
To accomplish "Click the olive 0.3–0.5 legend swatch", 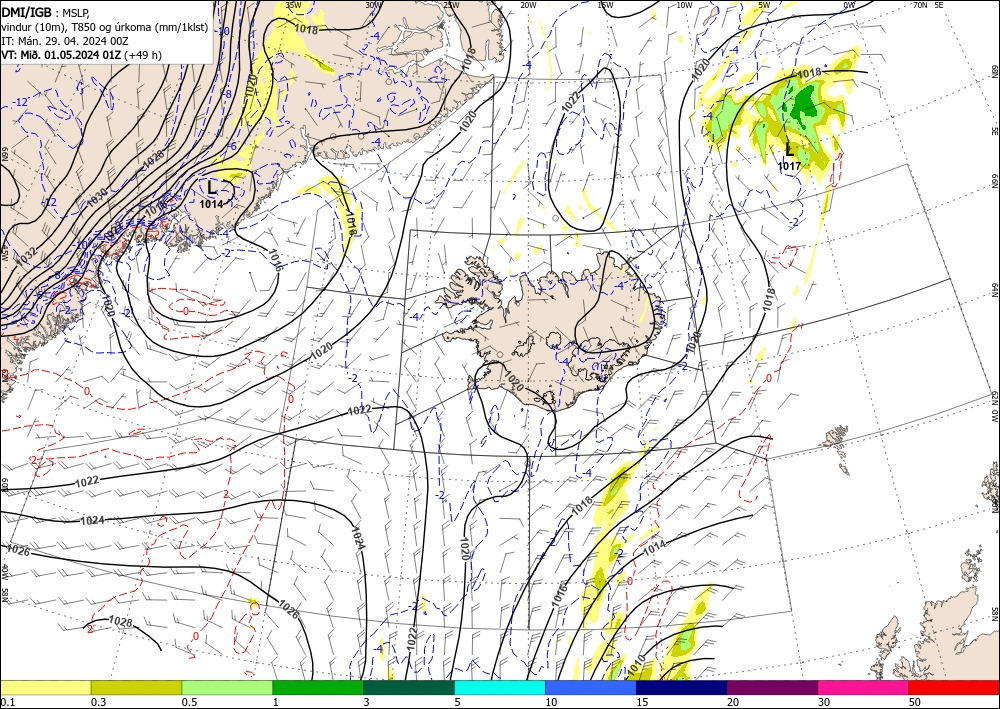I will point(136,687).
